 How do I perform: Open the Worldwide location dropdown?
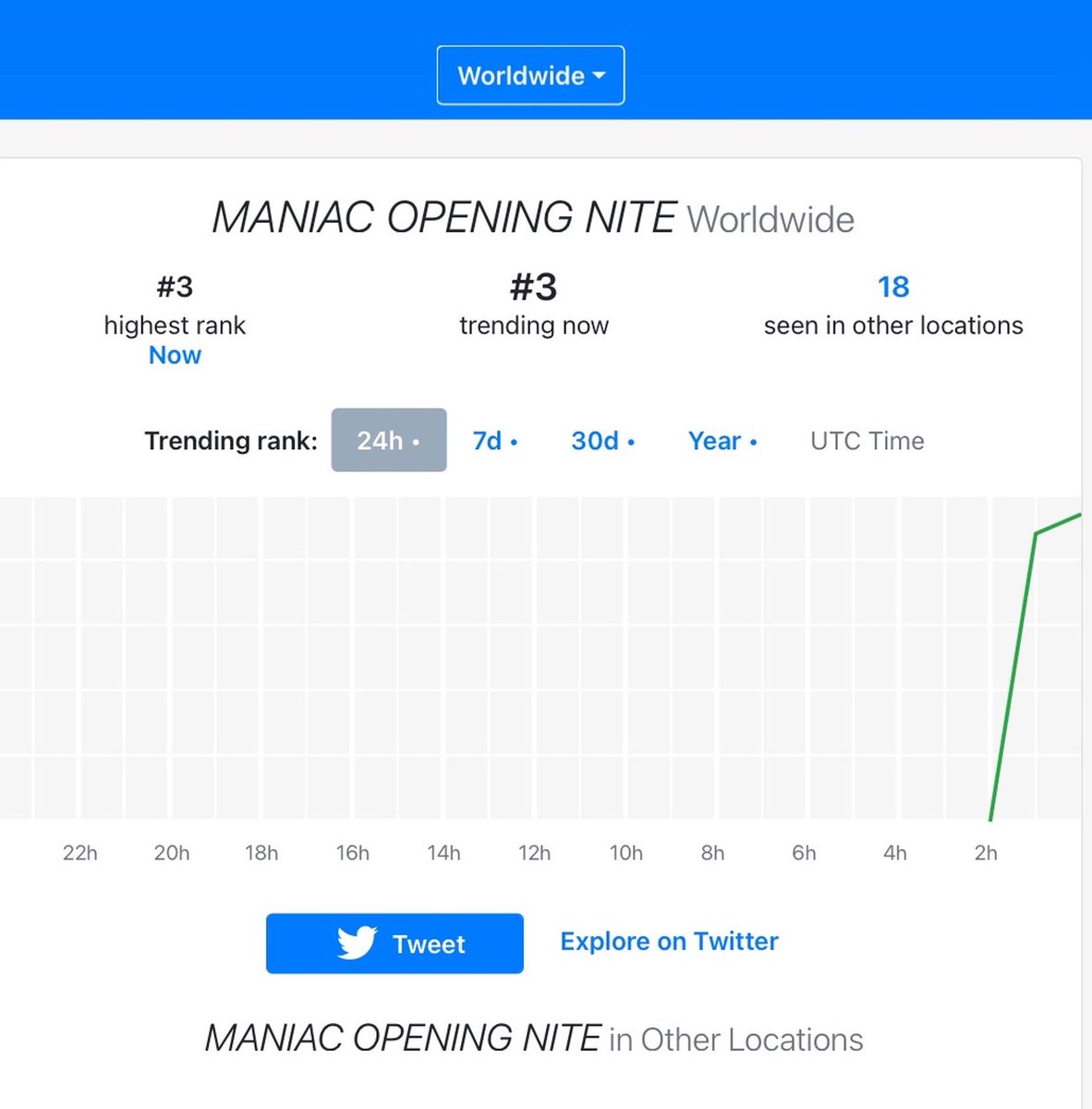(x=530, y=75)
